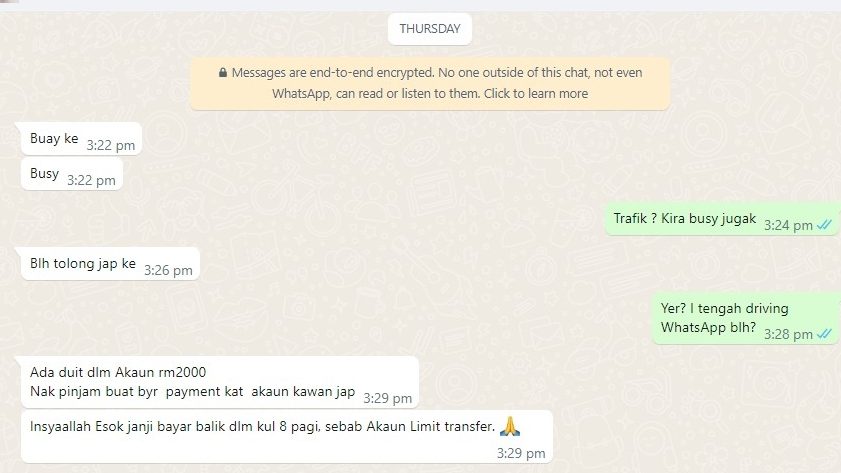Click the 3:24 pm timestamp on outgoing message
The height and width of the screenshot is (473, 841).
[788, 225]
